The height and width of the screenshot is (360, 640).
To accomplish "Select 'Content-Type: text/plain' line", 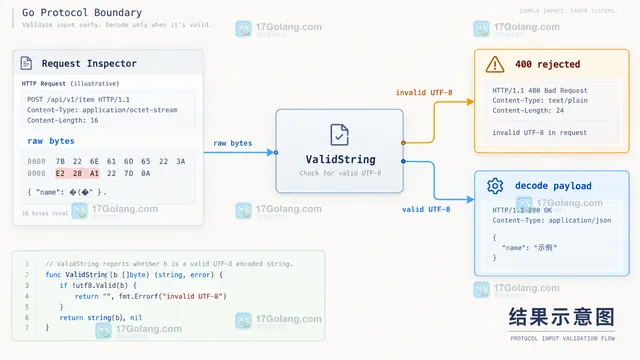I will coord(540,100).
